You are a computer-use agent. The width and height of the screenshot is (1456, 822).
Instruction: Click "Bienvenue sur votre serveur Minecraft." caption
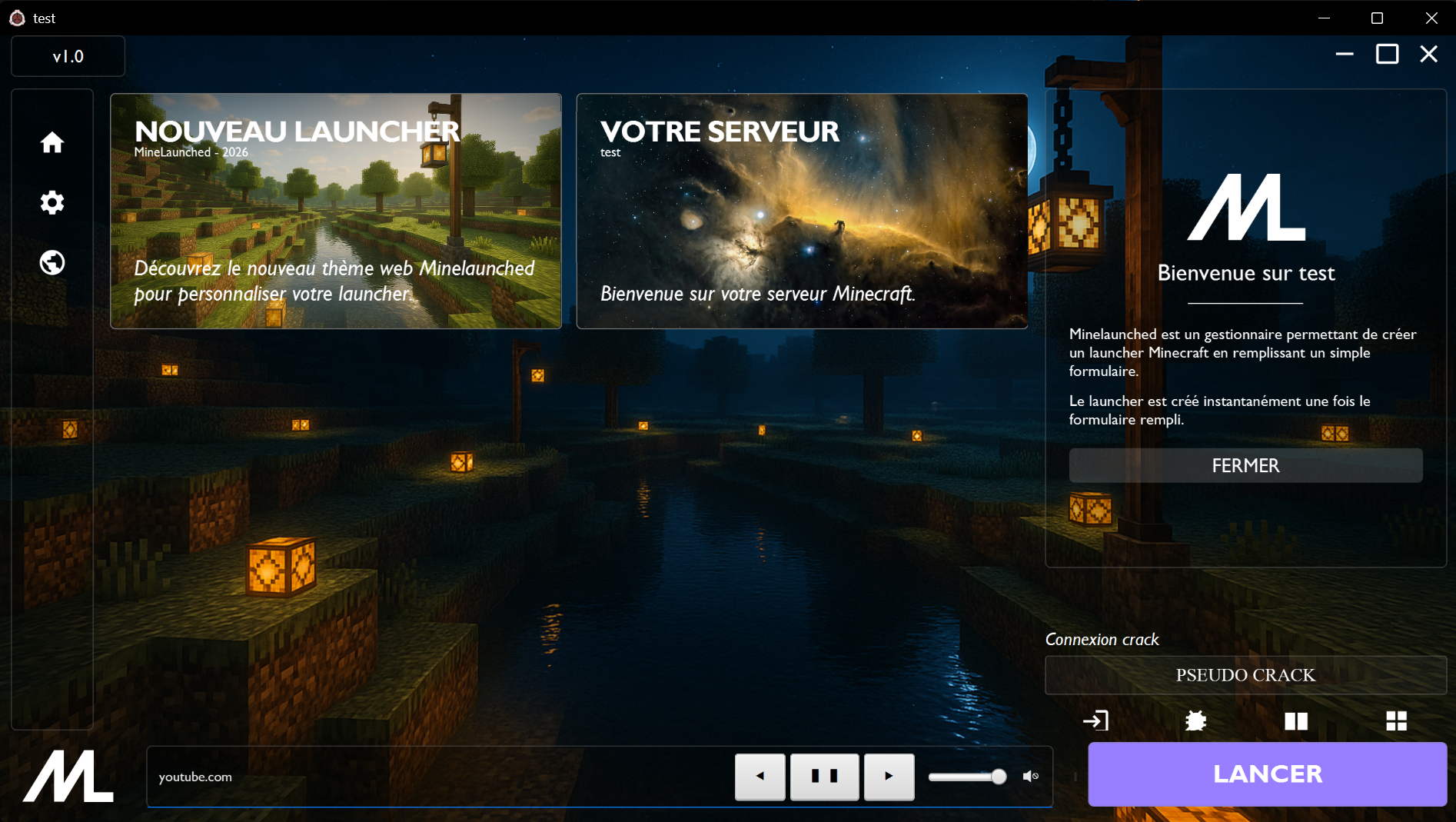point(758,294)
